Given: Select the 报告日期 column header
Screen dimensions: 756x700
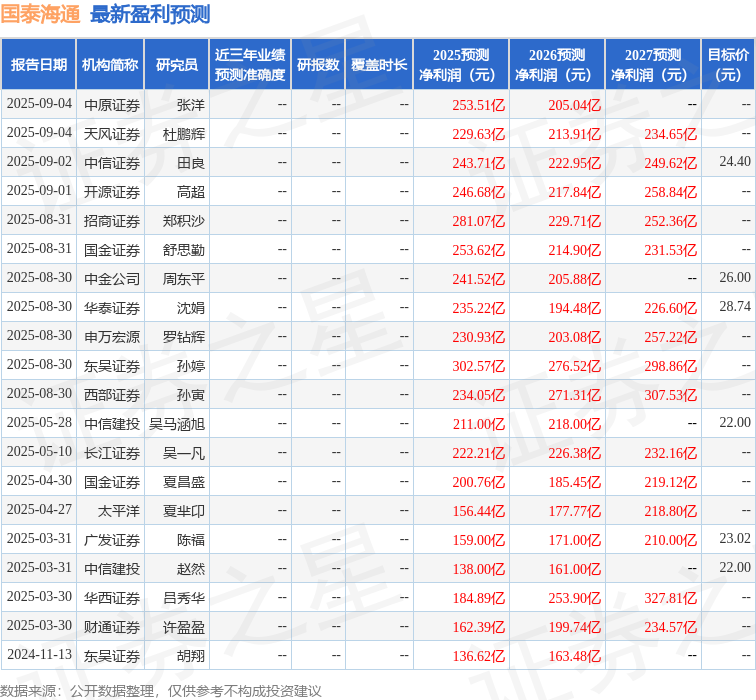Looking at the screenshot, I should [x=39, y=65].
